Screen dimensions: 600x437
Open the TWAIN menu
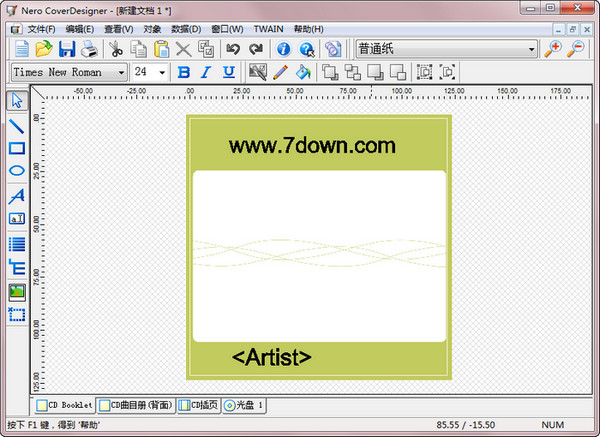[x=269, y=29]
